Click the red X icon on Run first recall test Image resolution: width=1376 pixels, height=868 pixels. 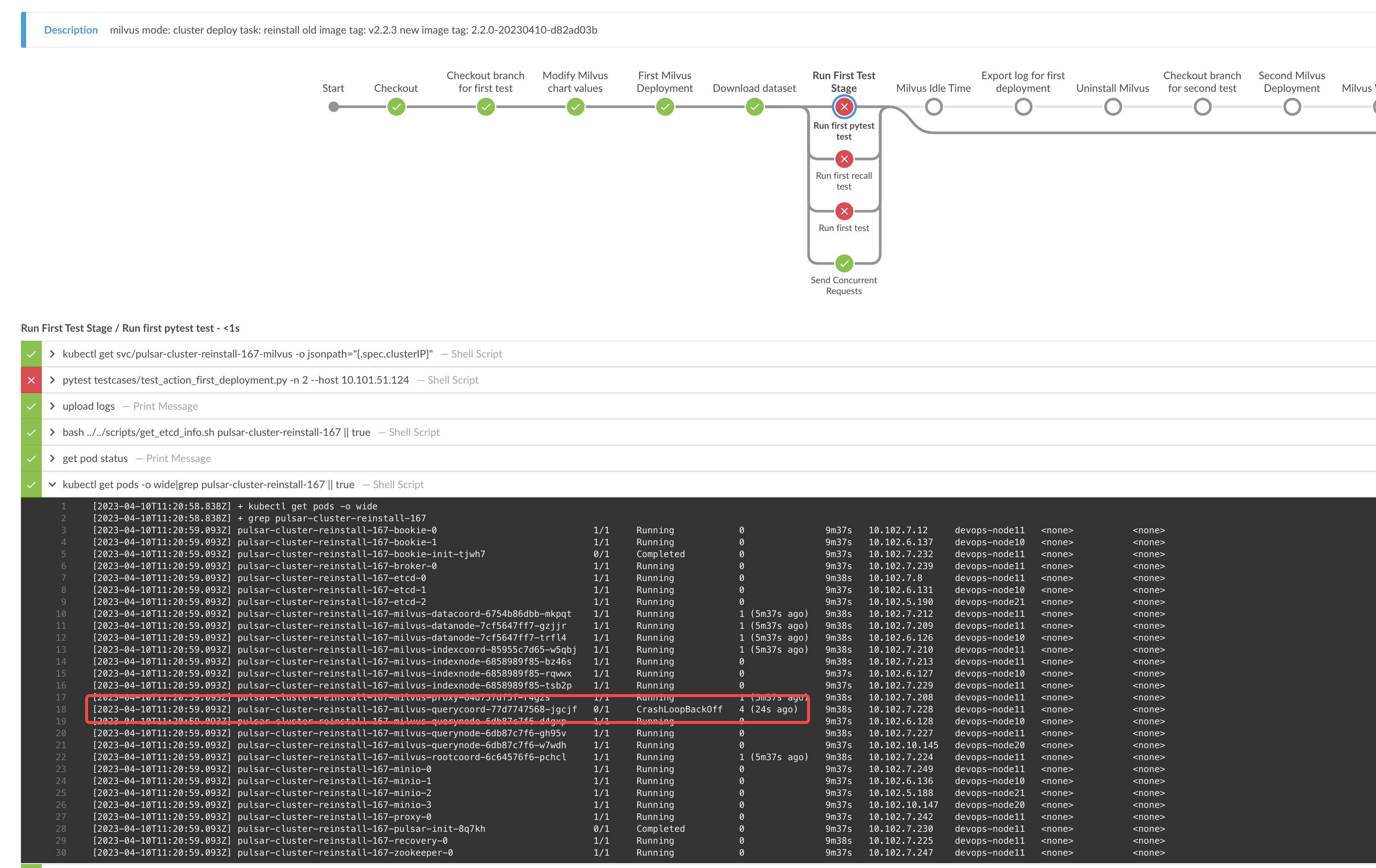[844, 159]
